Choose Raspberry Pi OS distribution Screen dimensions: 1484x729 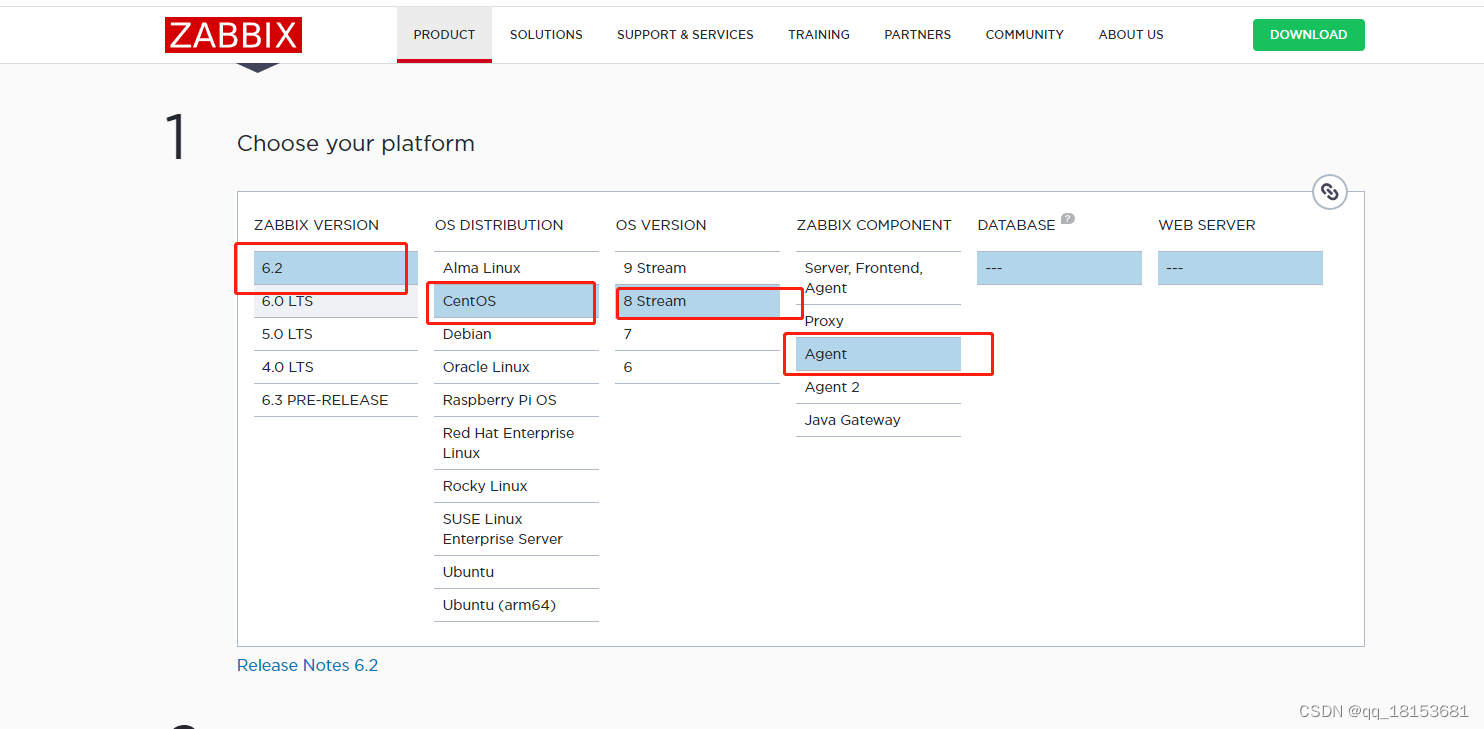517,400
